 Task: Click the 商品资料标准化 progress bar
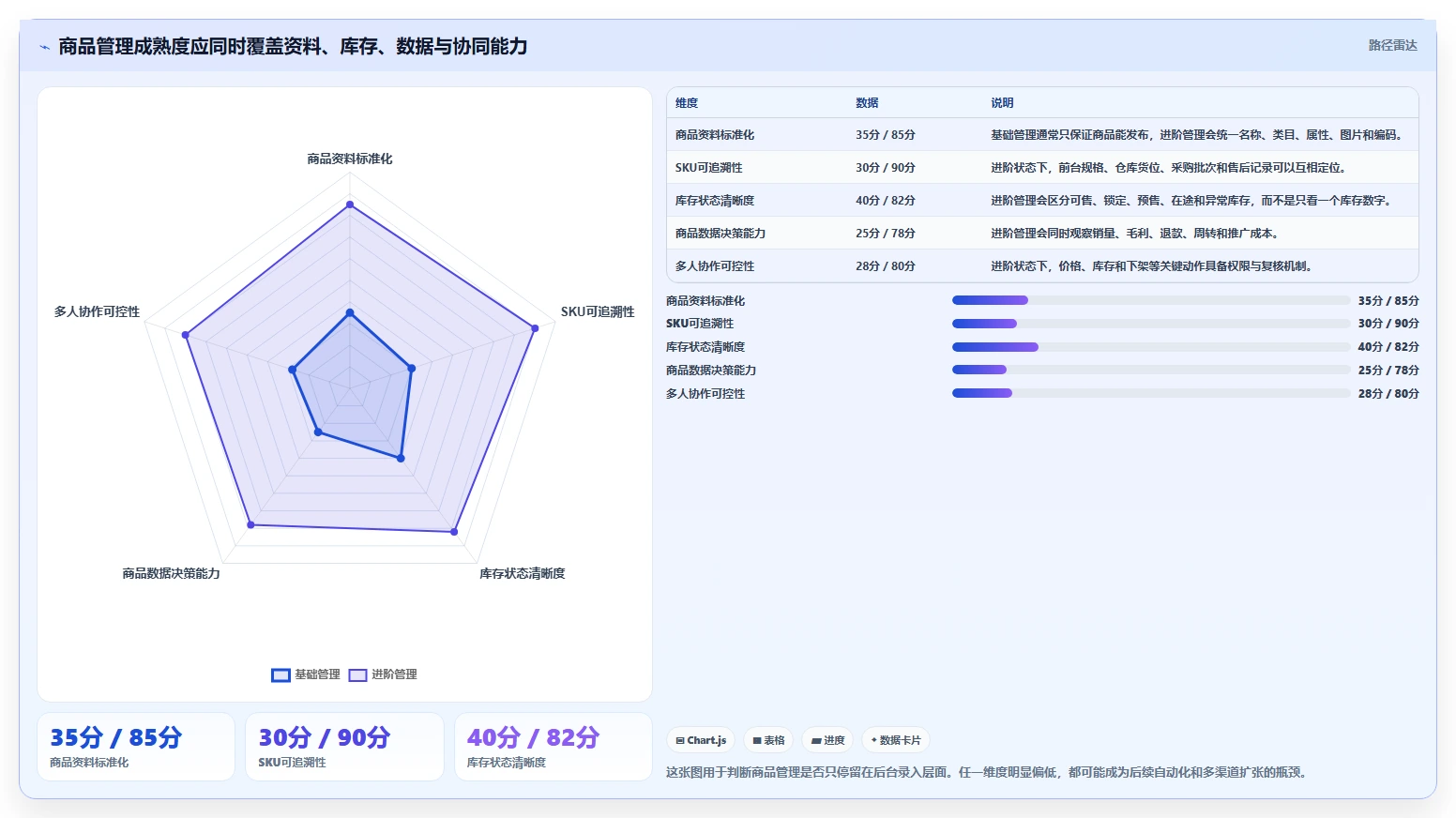click(1151, 300)
